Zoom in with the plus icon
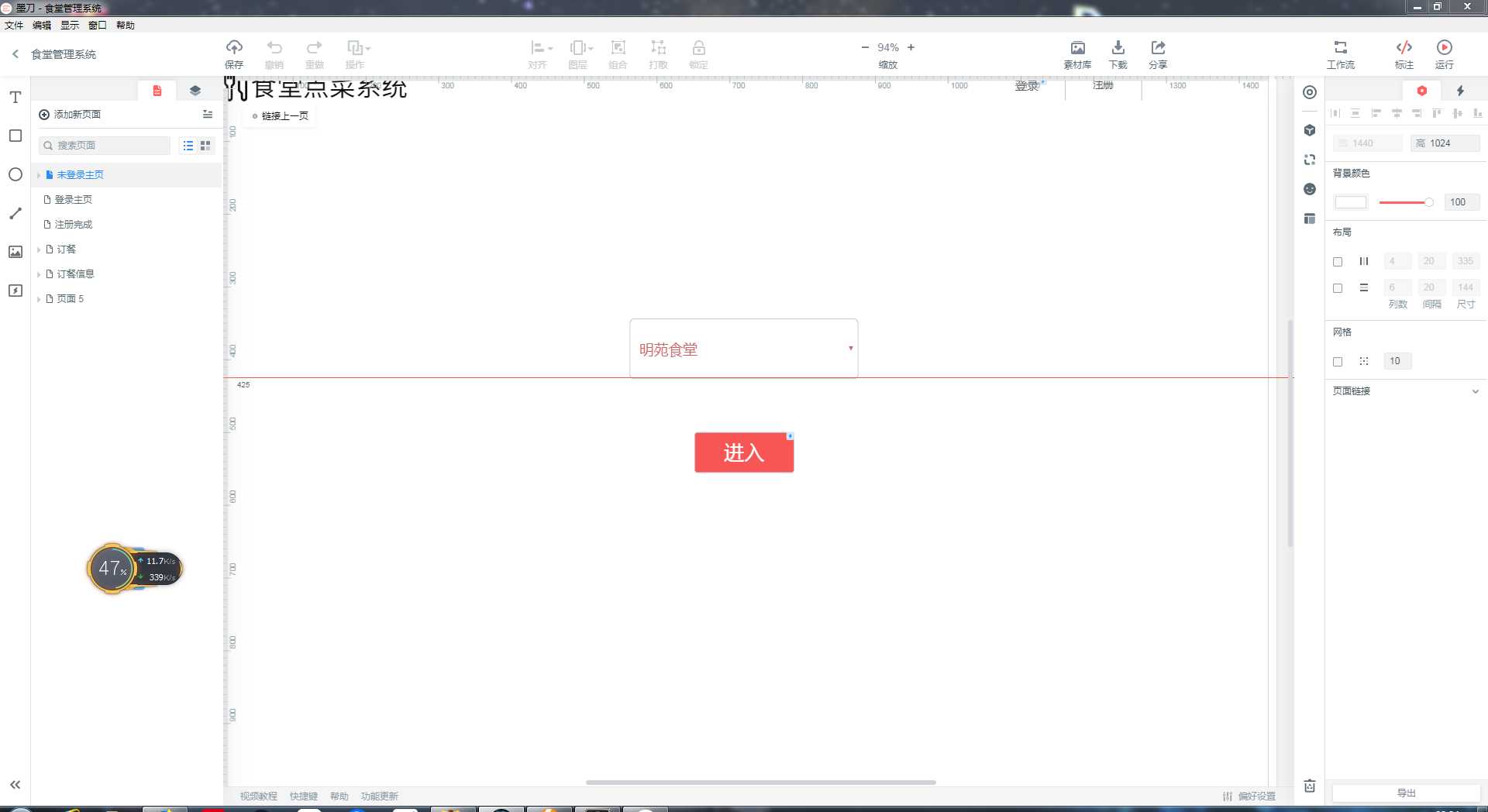The image size is (1488, 812). click(x=911, y=47)
